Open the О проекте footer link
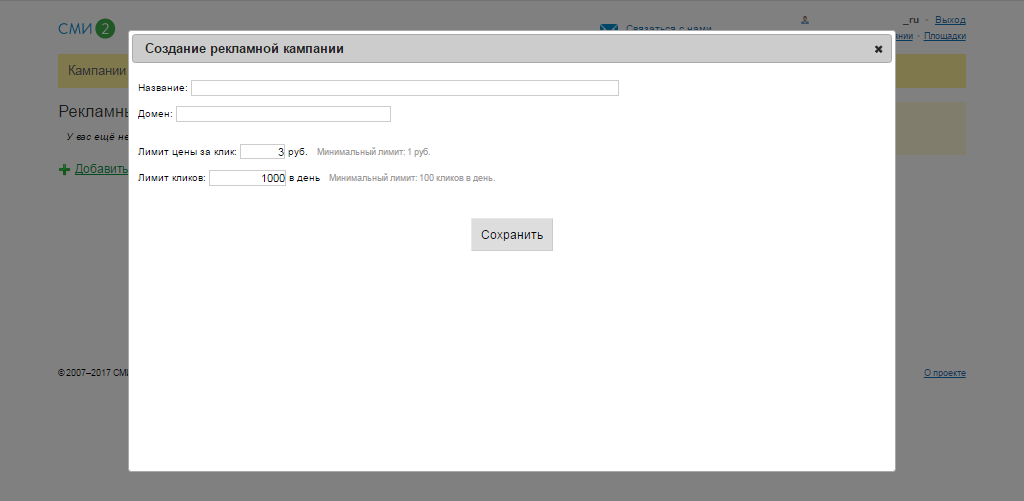The width and height of the screenshot is (1024, 501). (x=944, y=373)
